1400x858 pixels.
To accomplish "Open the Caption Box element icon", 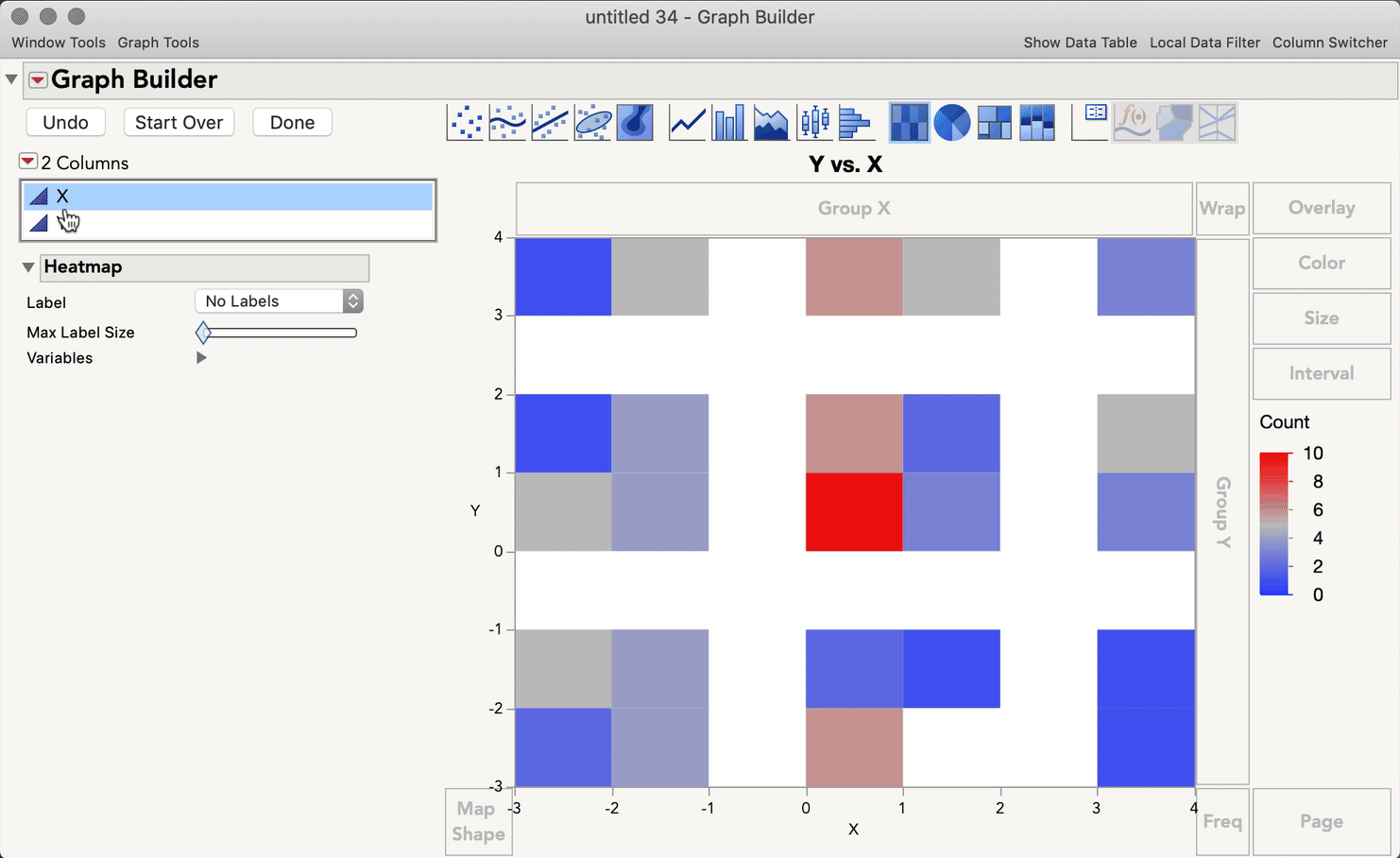I will point(1089,123).
